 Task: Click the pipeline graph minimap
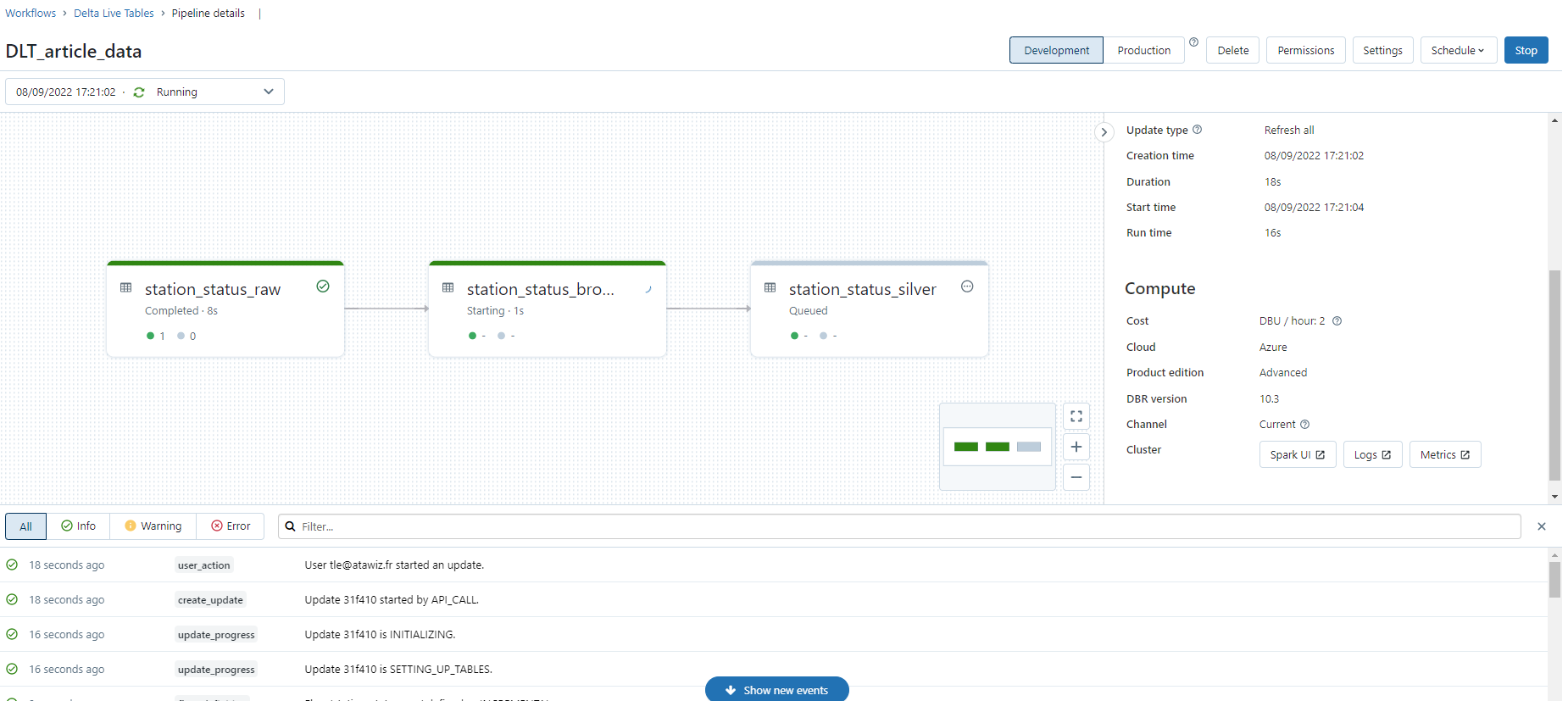tap(997, 447)
